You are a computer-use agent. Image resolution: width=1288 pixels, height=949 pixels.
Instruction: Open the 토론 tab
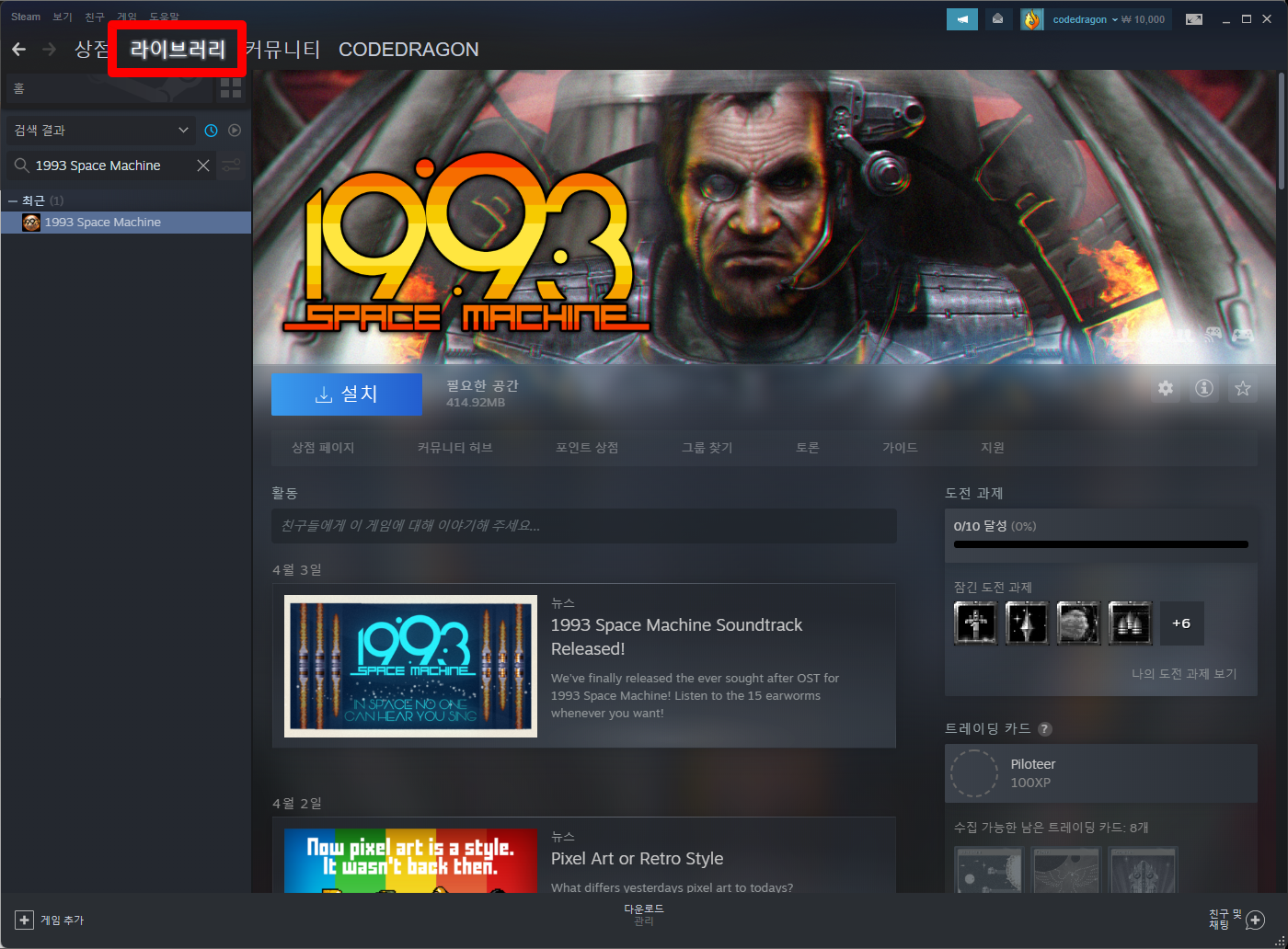[808, 448]
